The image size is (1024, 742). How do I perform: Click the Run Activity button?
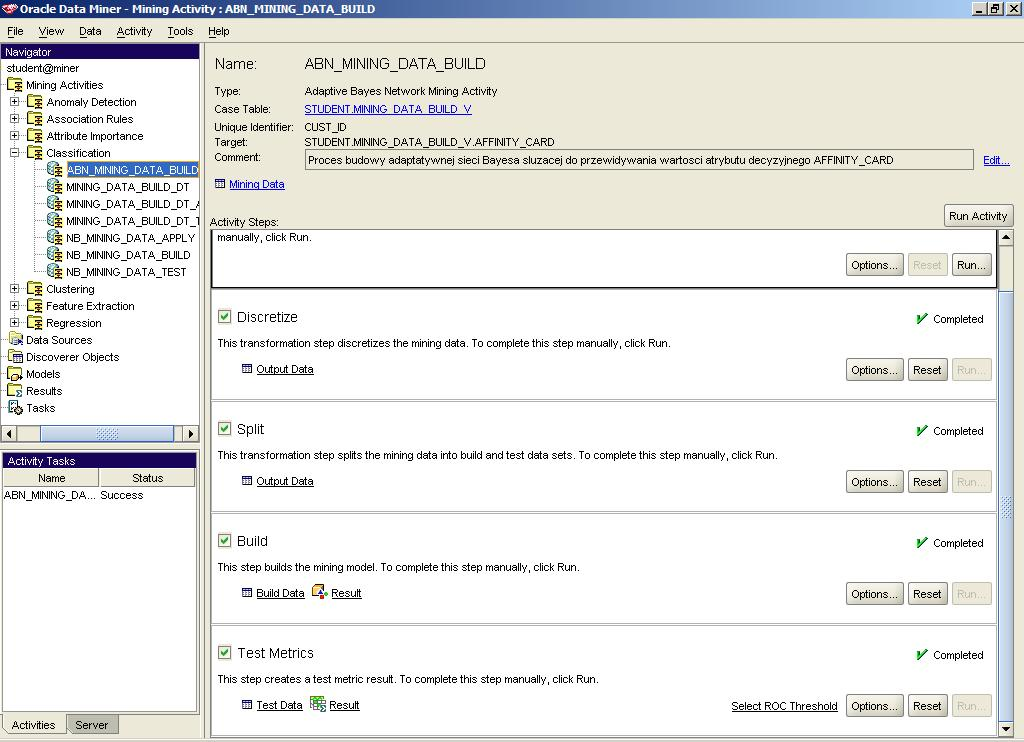point(978,216)
